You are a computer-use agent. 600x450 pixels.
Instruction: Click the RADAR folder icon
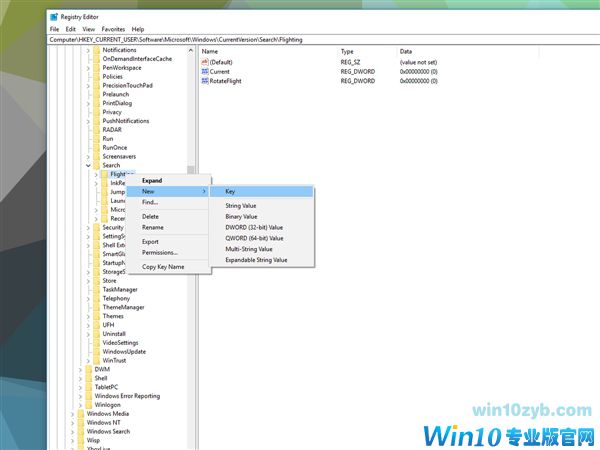coord(96,130)
